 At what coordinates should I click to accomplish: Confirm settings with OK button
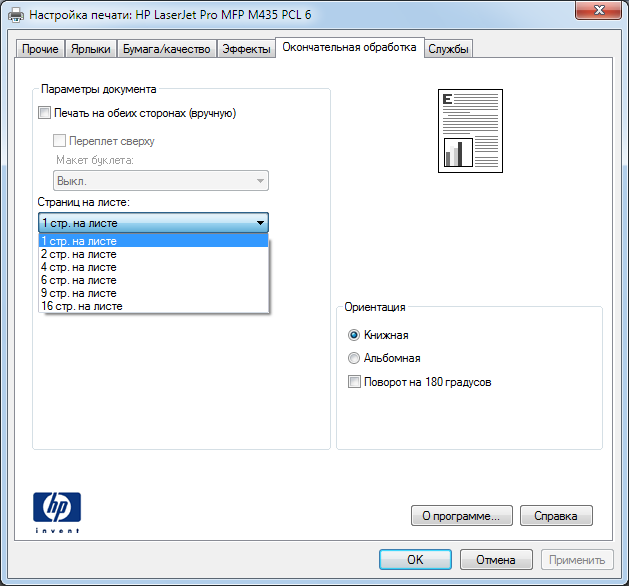pyautogui.click(x=415, y=560)
